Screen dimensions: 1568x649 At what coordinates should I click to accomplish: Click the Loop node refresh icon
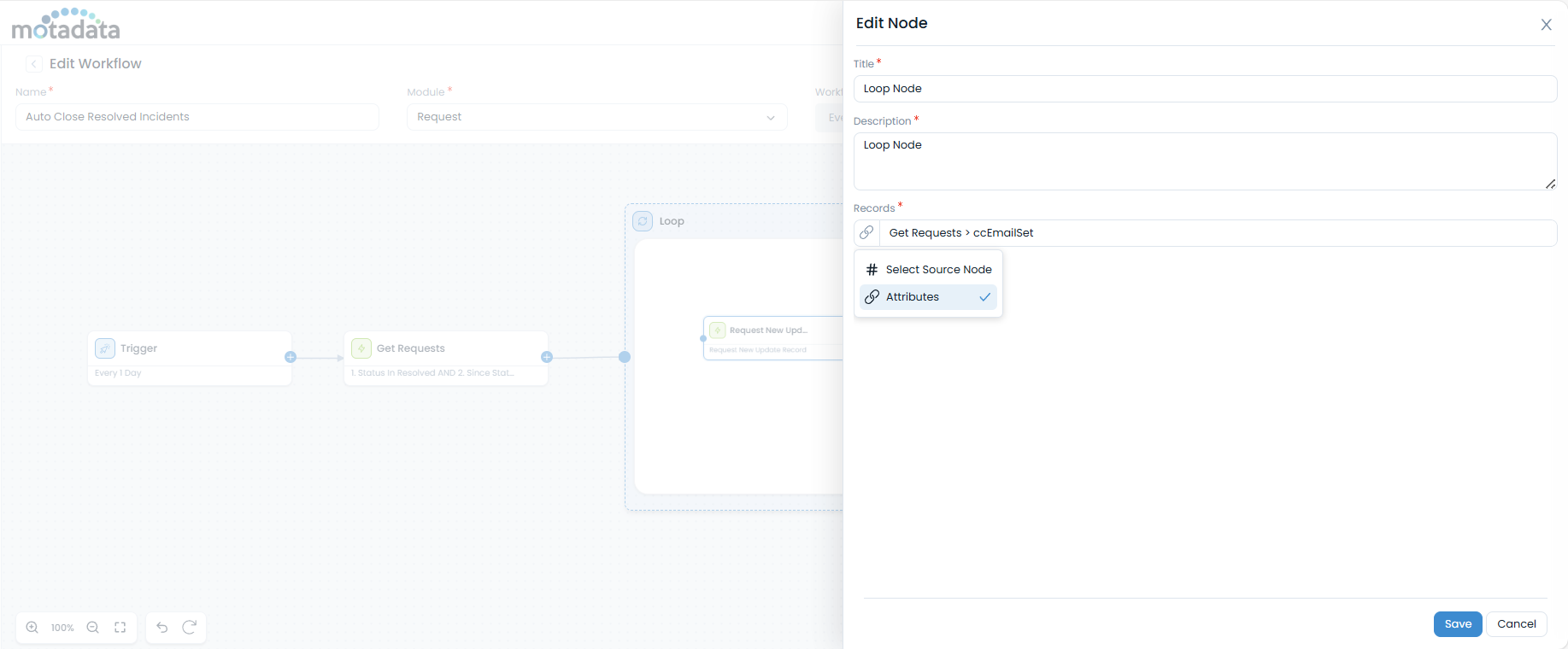click(x=643, y=221)
